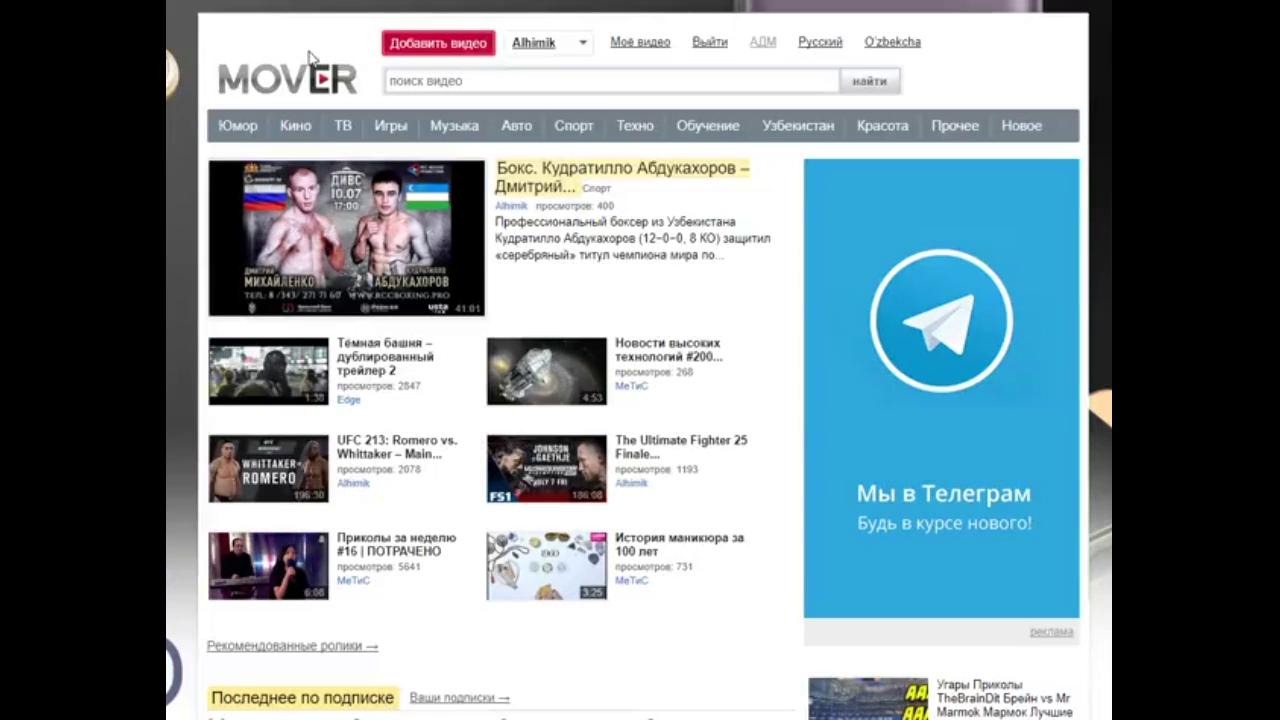Open the UFC 213: Romero vs. Whittaker title
Screen dimensions: 1280x720
[x=397, y=447]
